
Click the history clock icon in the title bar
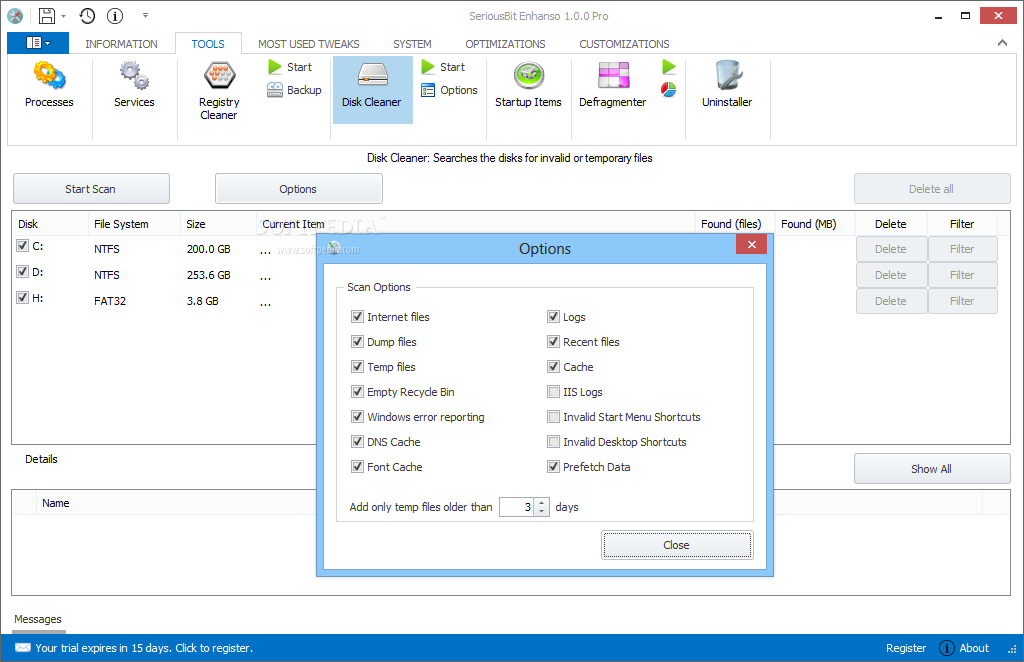tap(88, 16)
